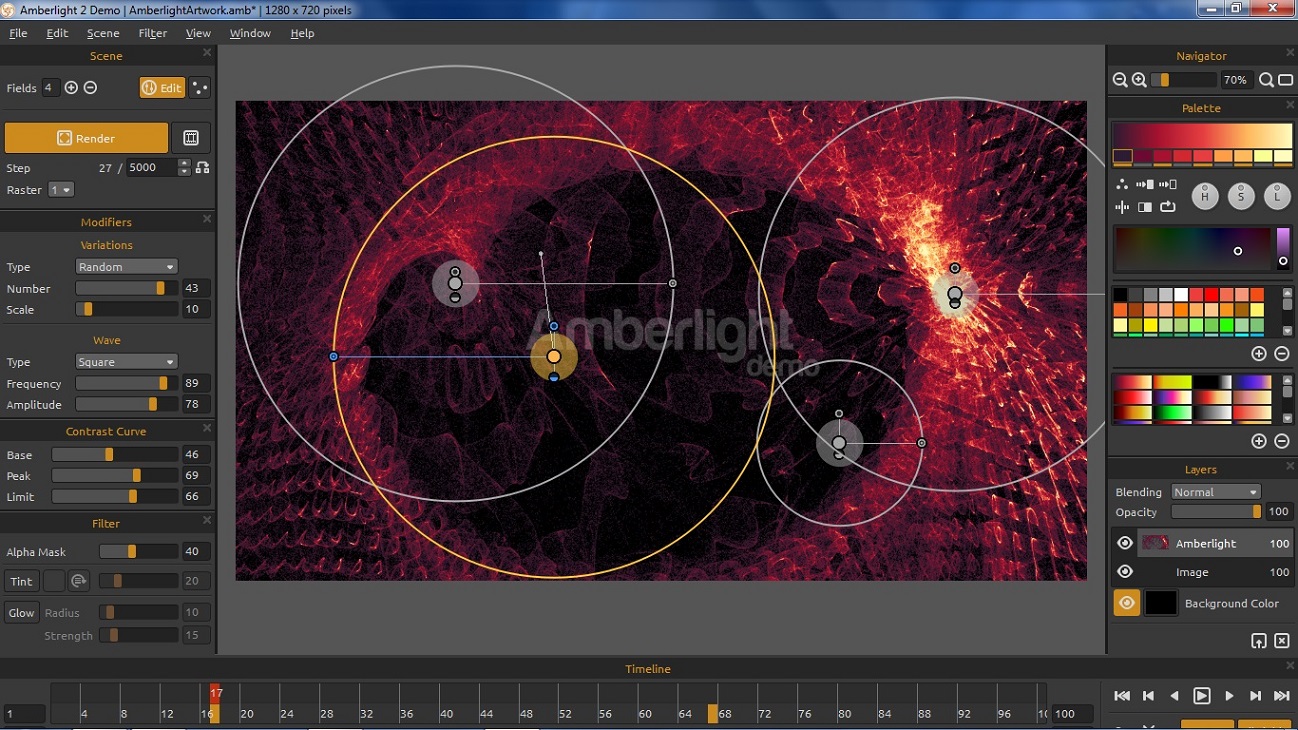Open the Blending mode dropdown
Viewport: 1298px width, 730px height.
[x=1216, y=492]
